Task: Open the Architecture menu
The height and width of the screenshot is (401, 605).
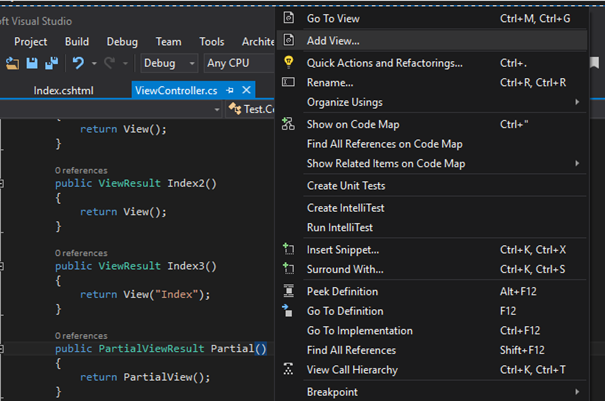Action: tap(258, 41)
